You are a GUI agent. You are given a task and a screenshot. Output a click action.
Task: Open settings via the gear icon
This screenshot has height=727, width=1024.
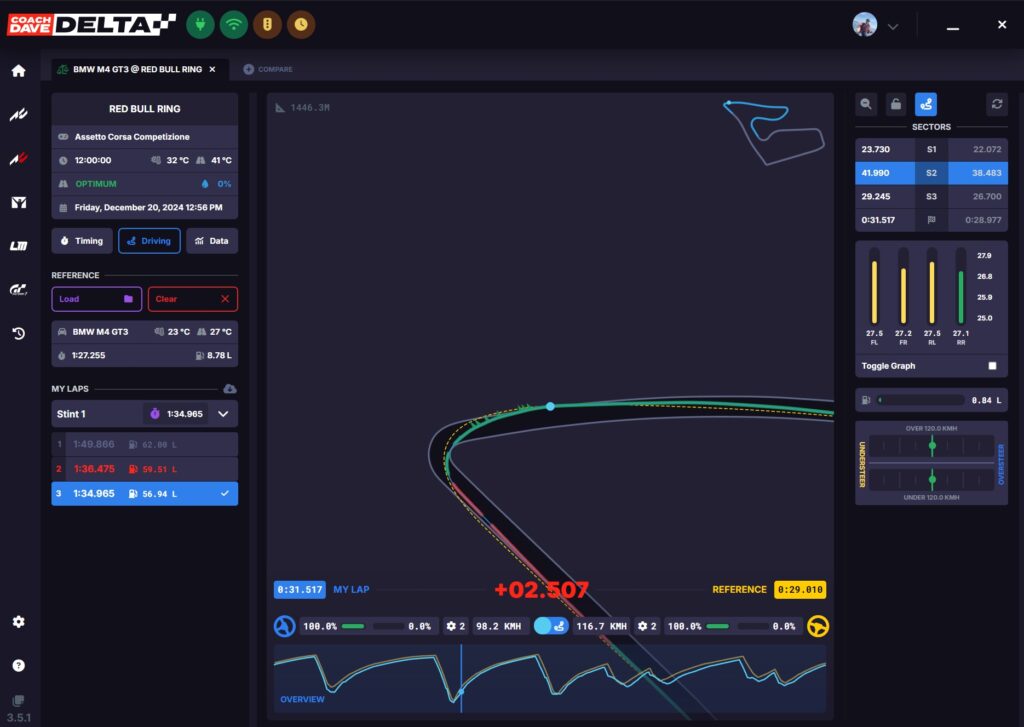[x=18, y=622]
